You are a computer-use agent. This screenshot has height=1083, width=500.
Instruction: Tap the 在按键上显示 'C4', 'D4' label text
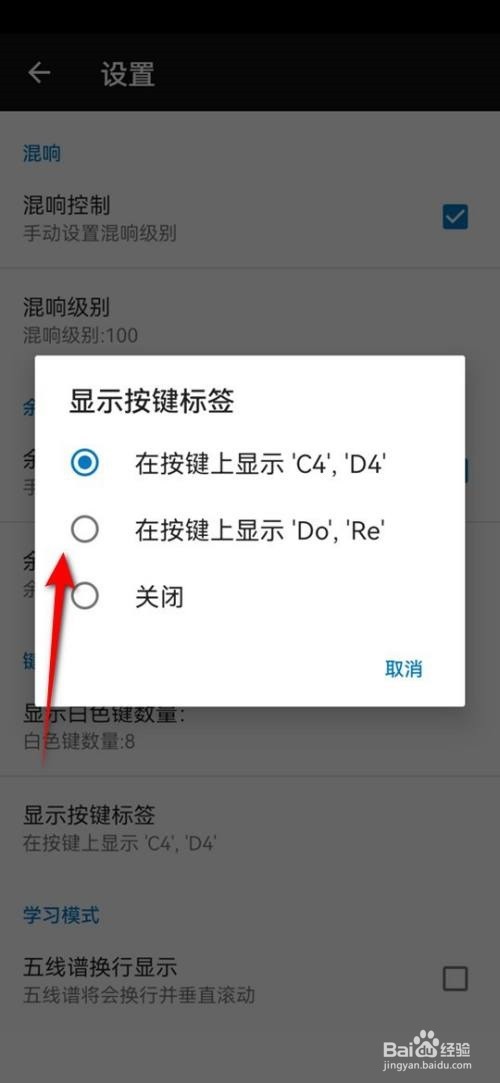tap(259, 464)
